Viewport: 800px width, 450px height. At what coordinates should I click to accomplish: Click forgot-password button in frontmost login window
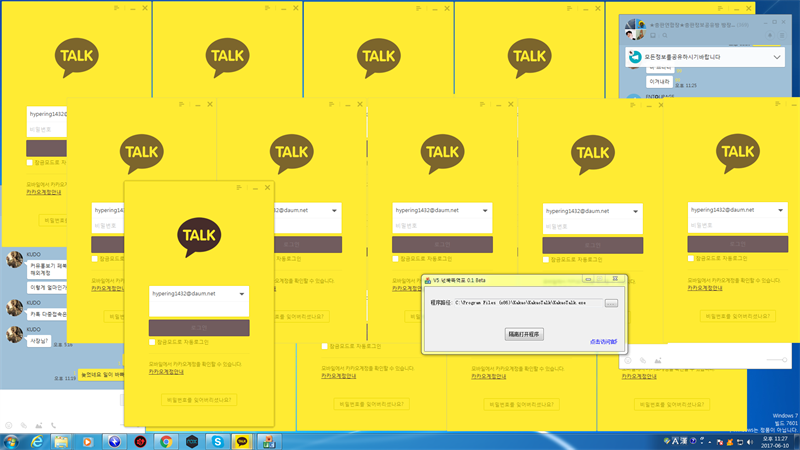click(199, 400)
